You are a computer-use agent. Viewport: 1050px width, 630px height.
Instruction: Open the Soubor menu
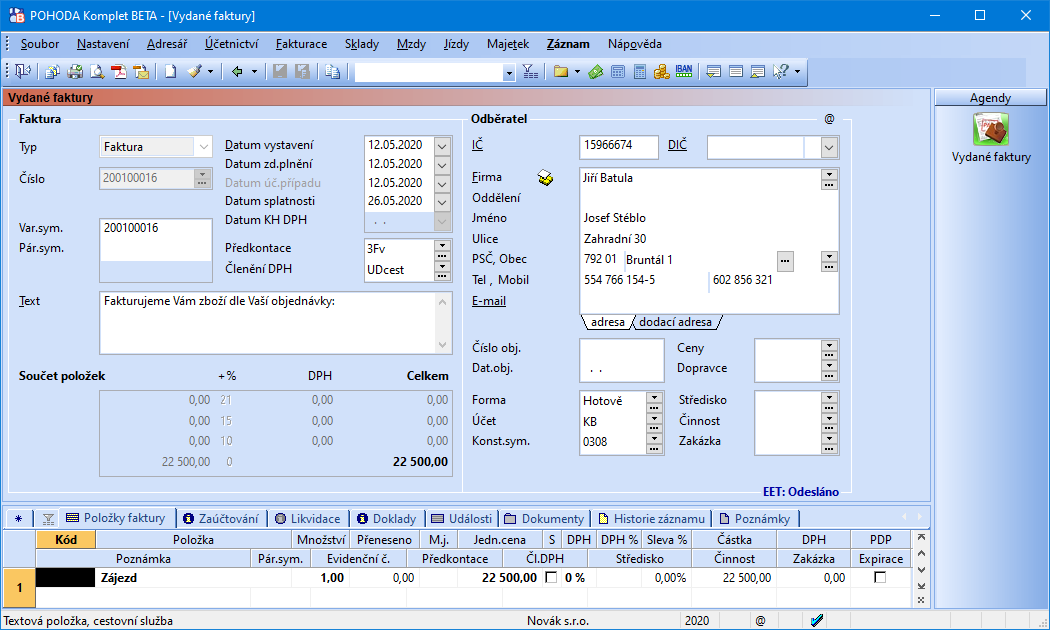click(x=40, y=44)
